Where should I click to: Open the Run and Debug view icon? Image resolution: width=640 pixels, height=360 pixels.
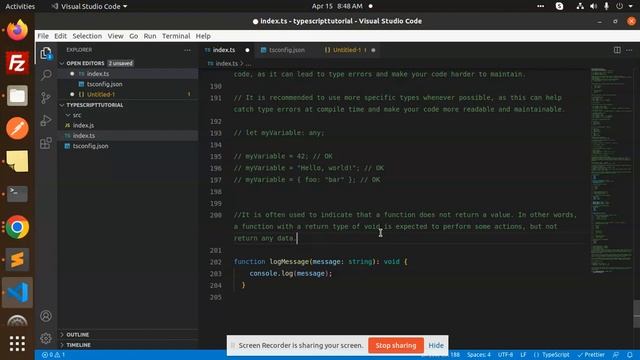[46, 120]
